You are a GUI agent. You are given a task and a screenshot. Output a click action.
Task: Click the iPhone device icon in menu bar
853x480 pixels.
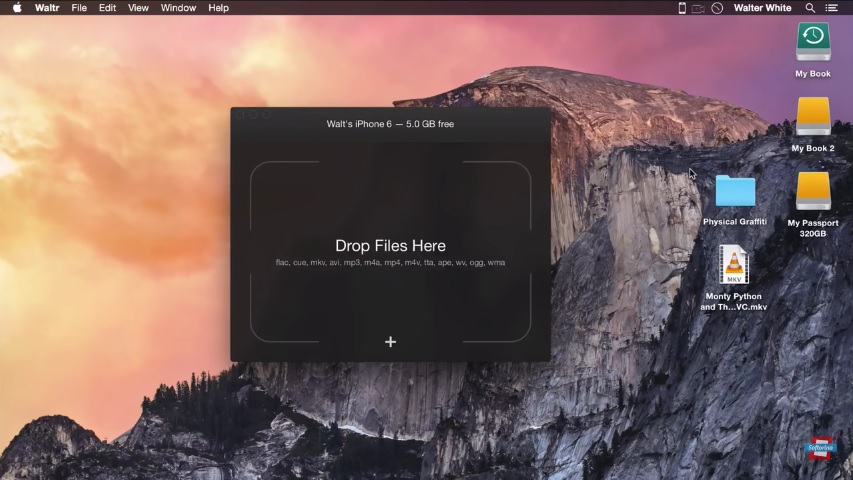[682, 8]
